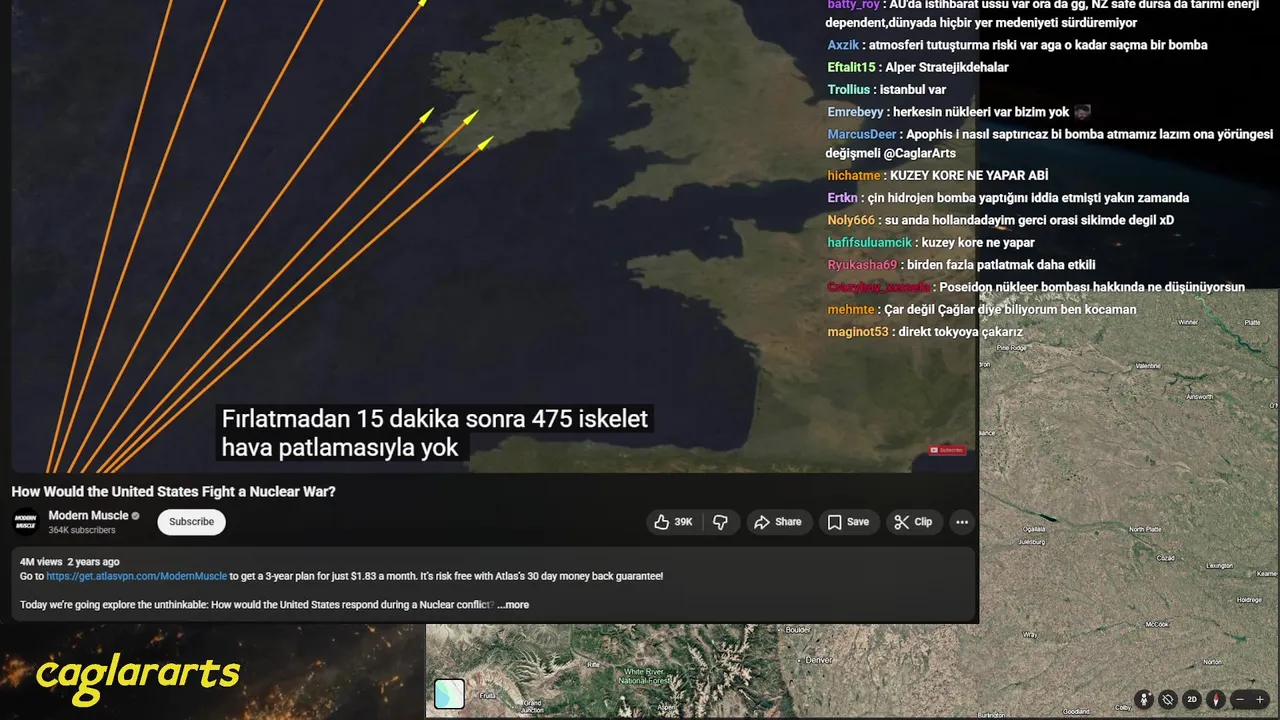Select chat user Noly666
The width and height of the screenshot is (1280, 720).
851,220
